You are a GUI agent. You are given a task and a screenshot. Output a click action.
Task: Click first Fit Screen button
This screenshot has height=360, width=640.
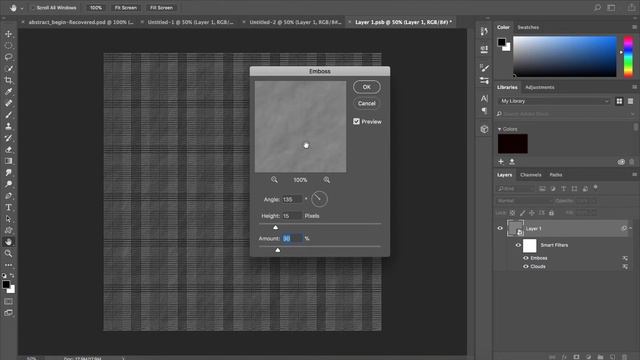[x=126, y=8]
